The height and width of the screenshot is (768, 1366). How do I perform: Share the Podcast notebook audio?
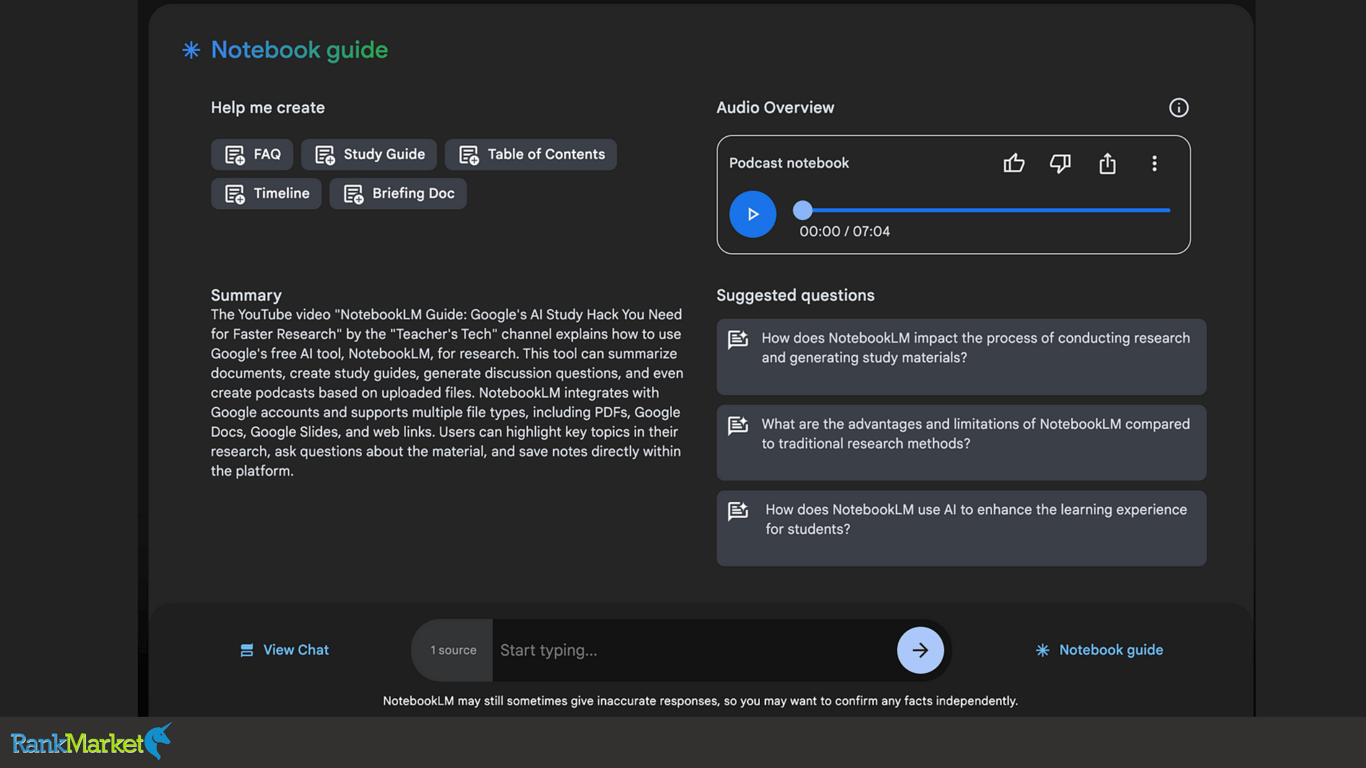coord(1107,163)
